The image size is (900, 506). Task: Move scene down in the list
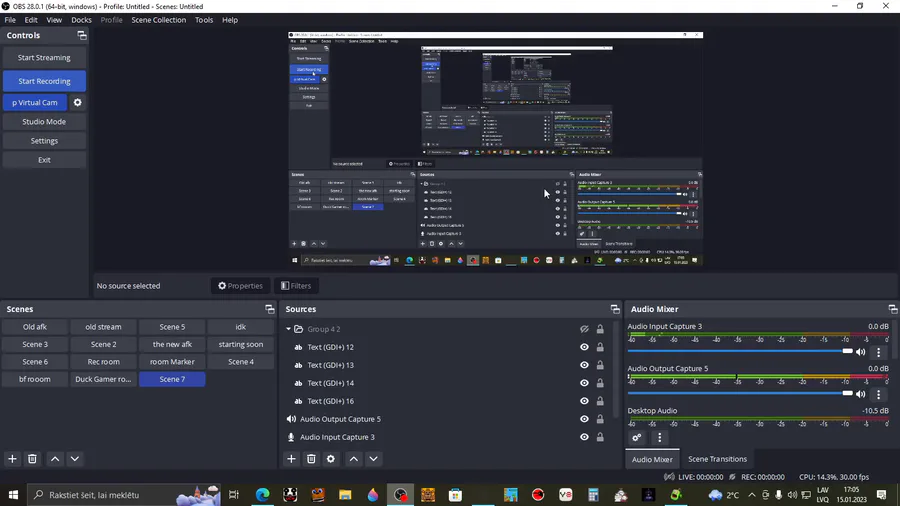(x=75, y=459)
